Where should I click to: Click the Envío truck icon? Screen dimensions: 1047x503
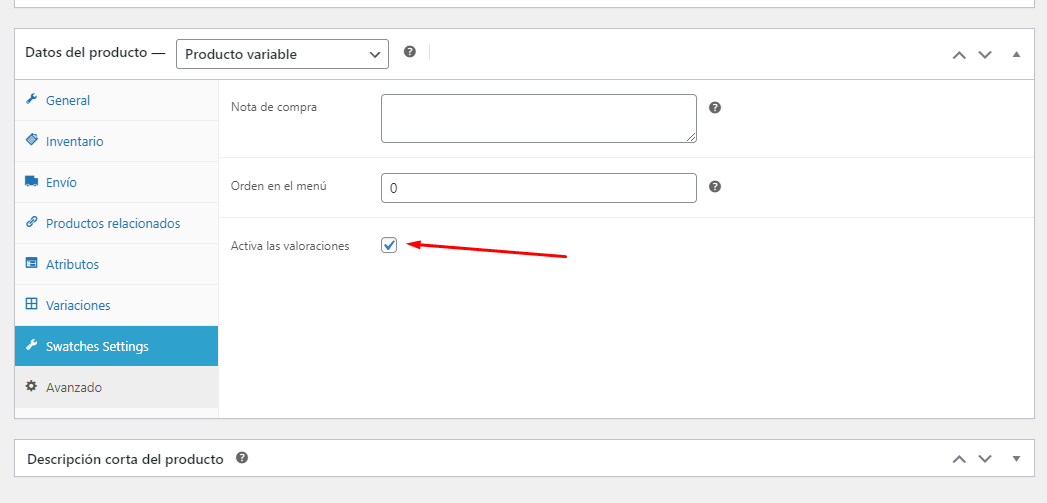point(31,181)
